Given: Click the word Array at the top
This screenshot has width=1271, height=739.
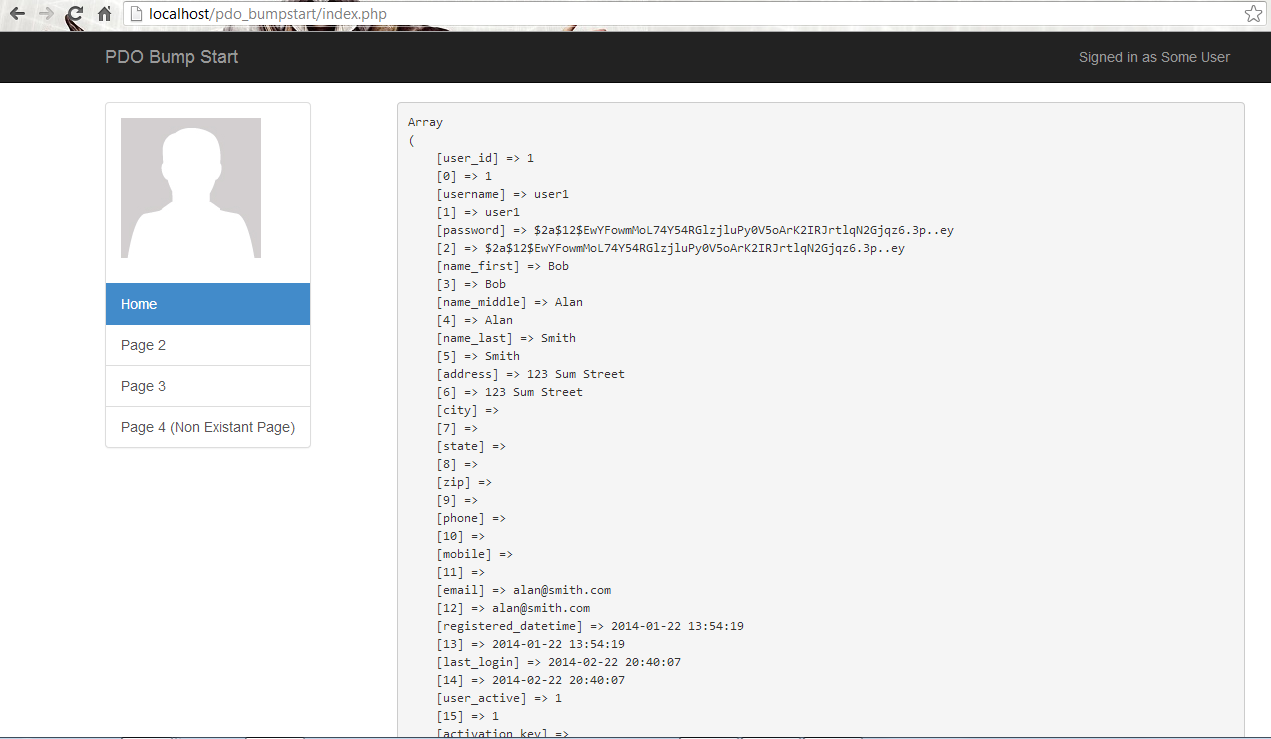Looking at the screenshot, I should click(x=425, y=122).
